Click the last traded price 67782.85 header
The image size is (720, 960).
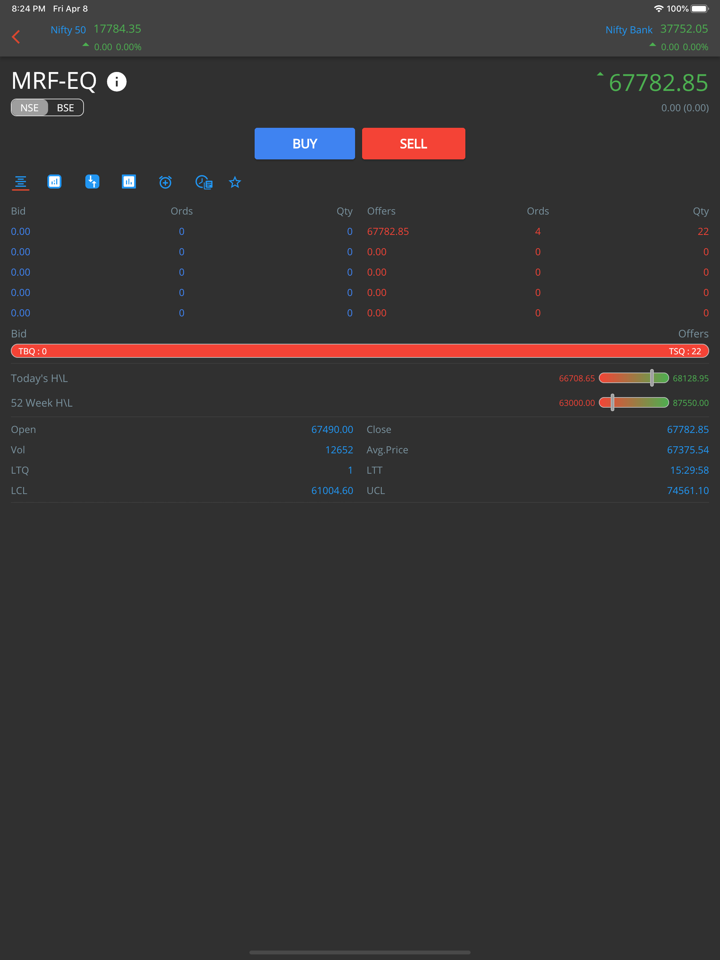(x=658, y=83)
